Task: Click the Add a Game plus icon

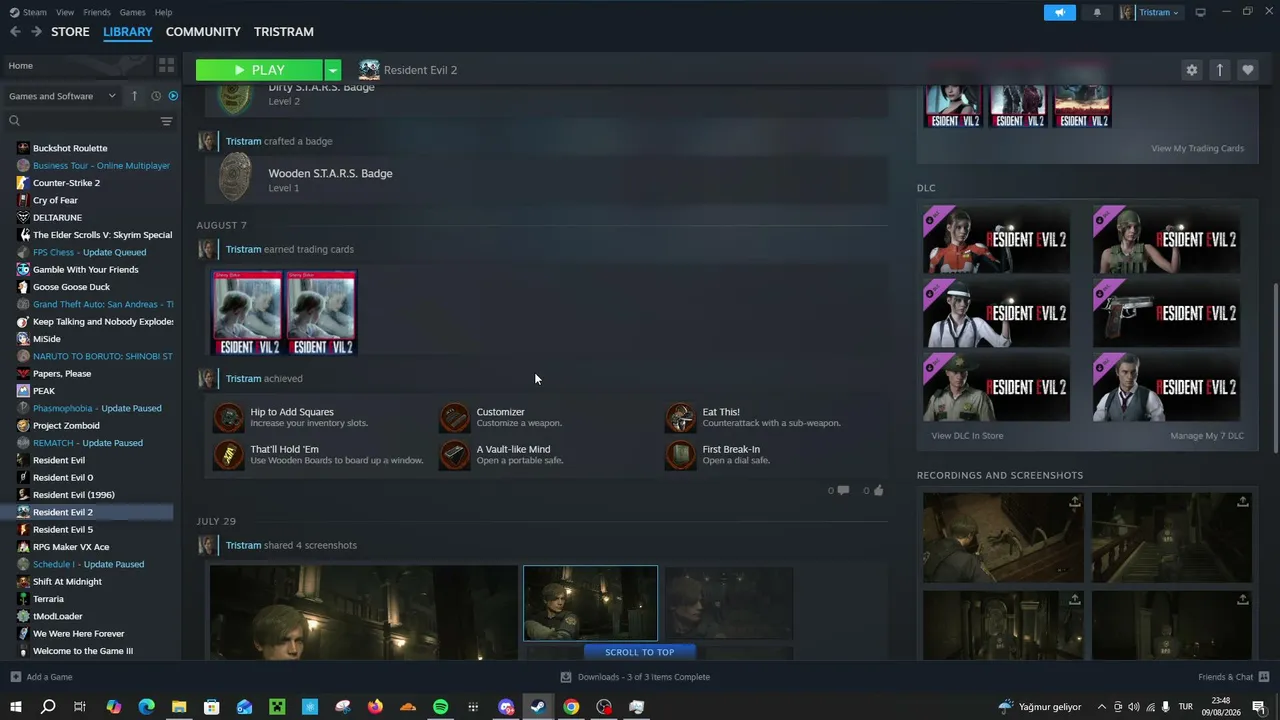Action: coord(15,677)
